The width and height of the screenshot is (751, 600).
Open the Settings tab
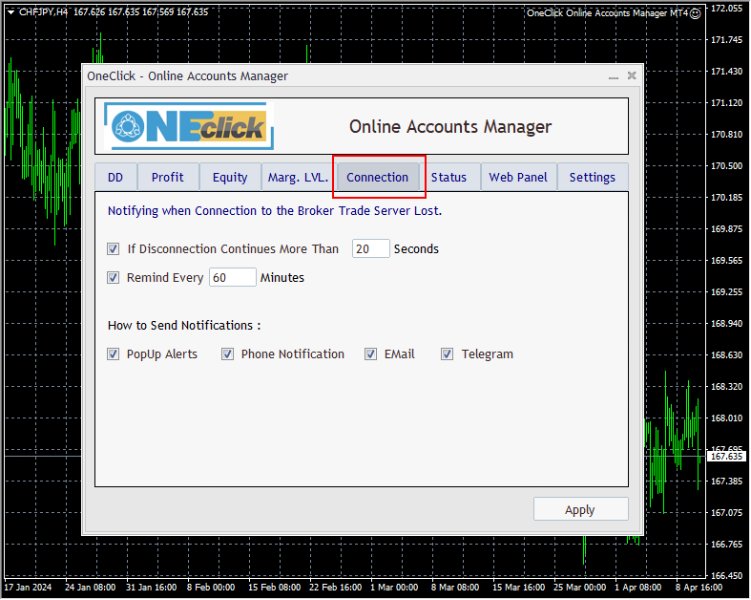pyautogui.click(x=592, y=177)
